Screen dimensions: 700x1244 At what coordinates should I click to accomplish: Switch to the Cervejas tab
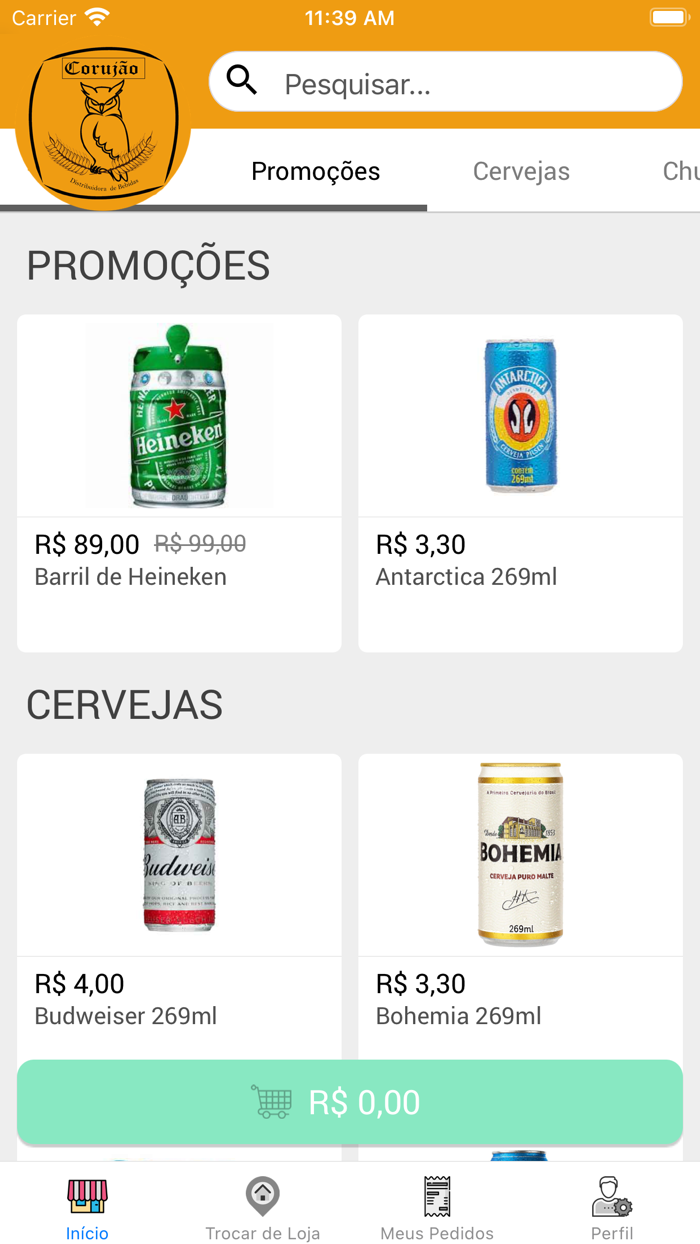[x=521, y=171]
